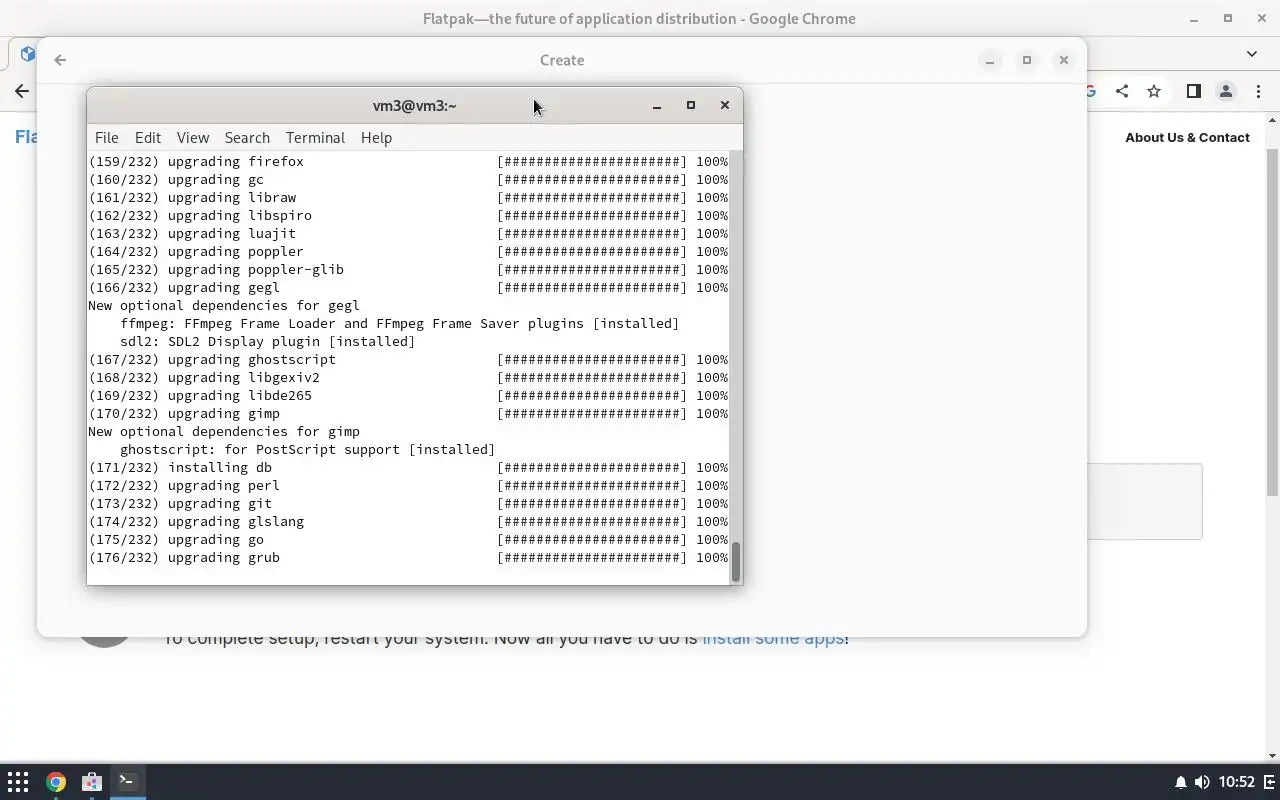Minimize the vm3@vm3 terminal window
This screenshot has width=1280, height=800.
[x=657, y=105]
